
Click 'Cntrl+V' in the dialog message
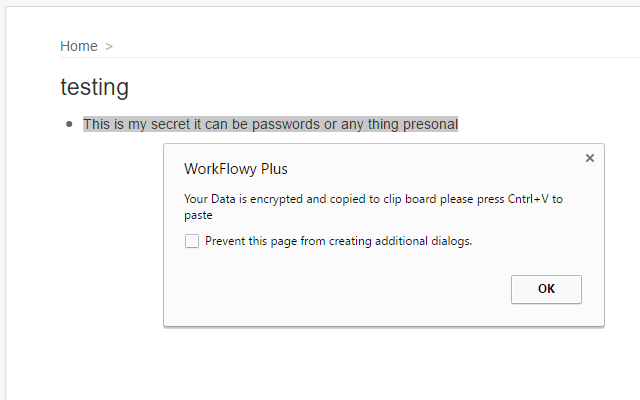pos(528,199)
